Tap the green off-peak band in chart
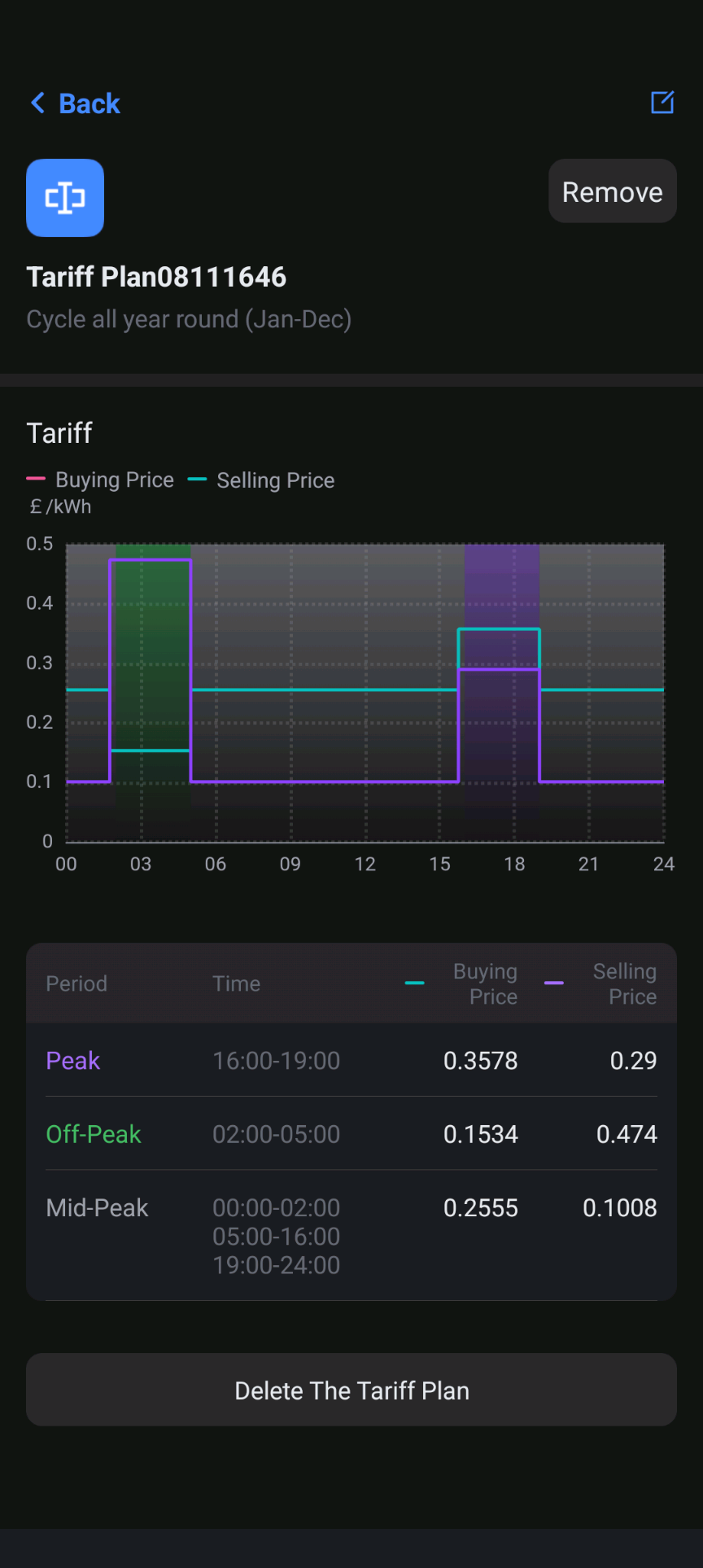The image size is (703, 1568). click(x=153, y=676)
